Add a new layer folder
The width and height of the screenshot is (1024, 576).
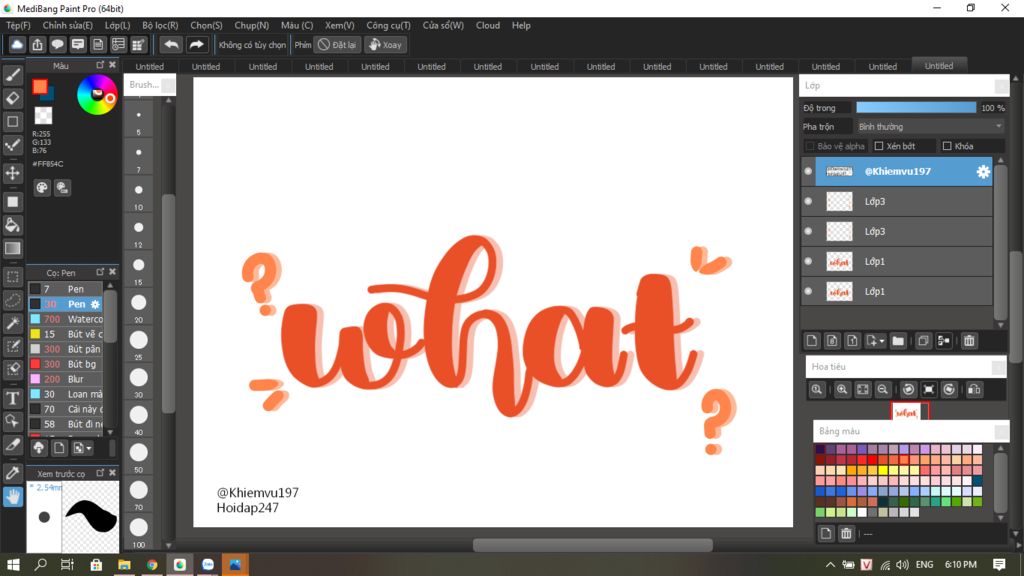pyautogui.click(x=898, y=341)
